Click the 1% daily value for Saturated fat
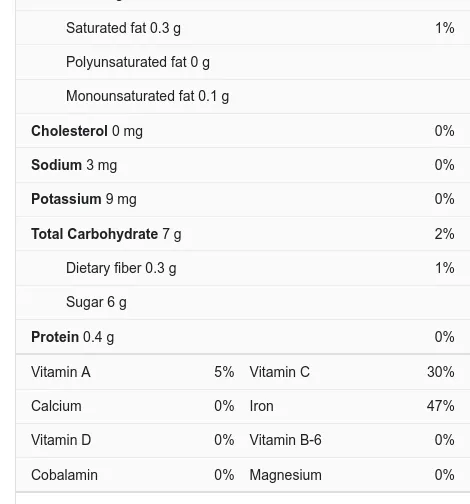The height and width of the screenshot is (504, 470). 445,28
